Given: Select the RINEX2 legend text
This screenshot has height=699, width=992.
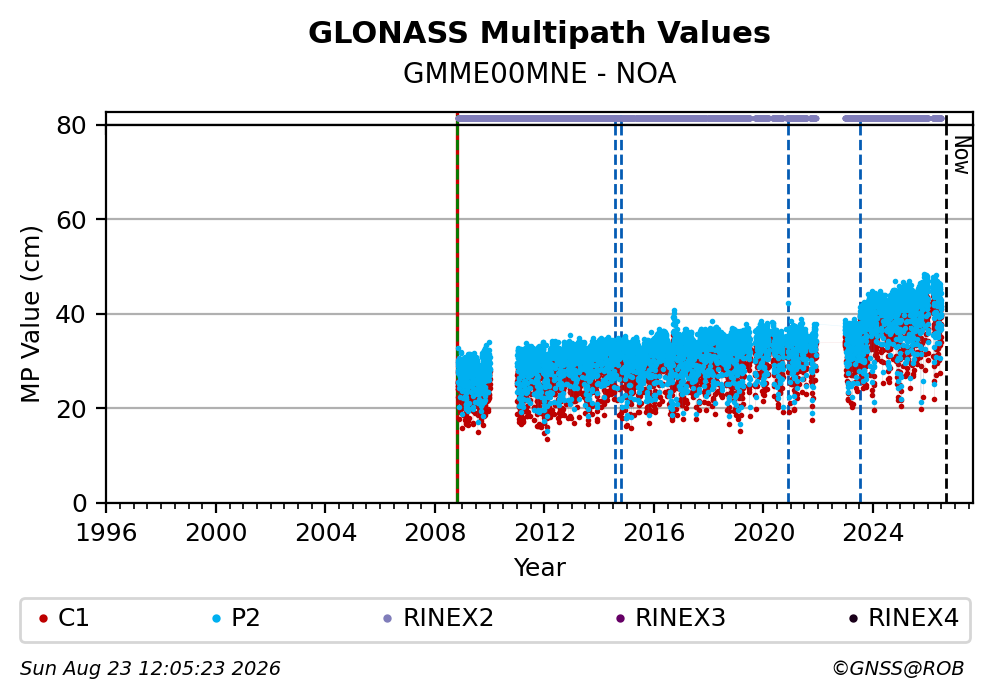Looking at the screenshot, I should pyautogui.click(x=448, y=618).
